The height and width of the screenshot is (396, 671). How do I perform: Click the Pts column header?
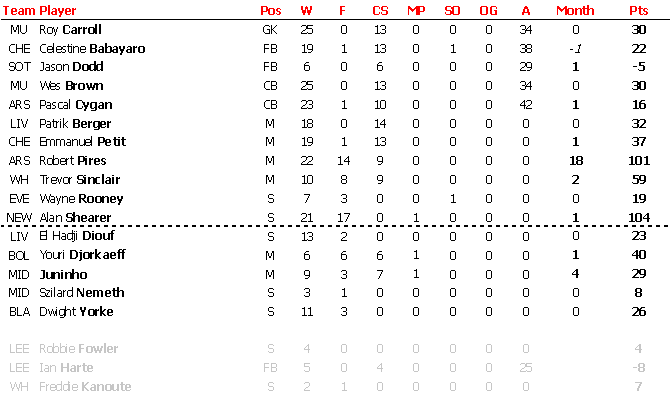coord(638,10)
